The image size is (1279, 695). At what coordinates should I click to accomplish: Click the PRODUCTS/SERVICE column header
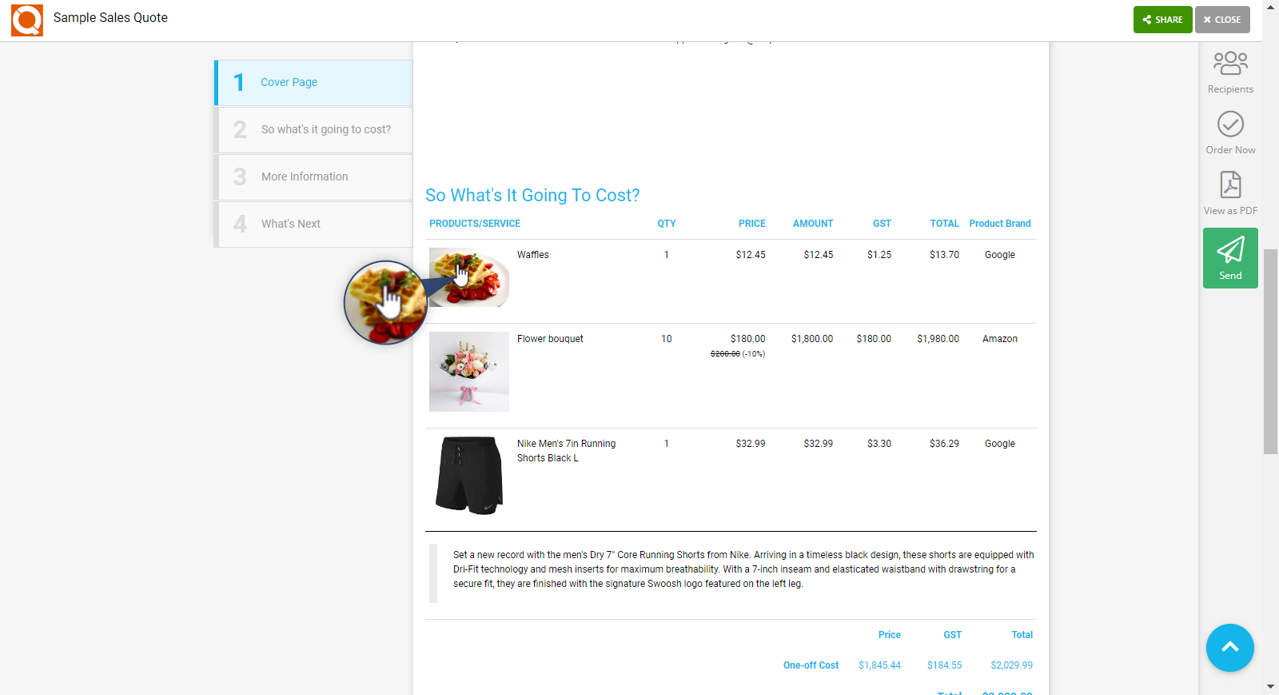(474, 223)
